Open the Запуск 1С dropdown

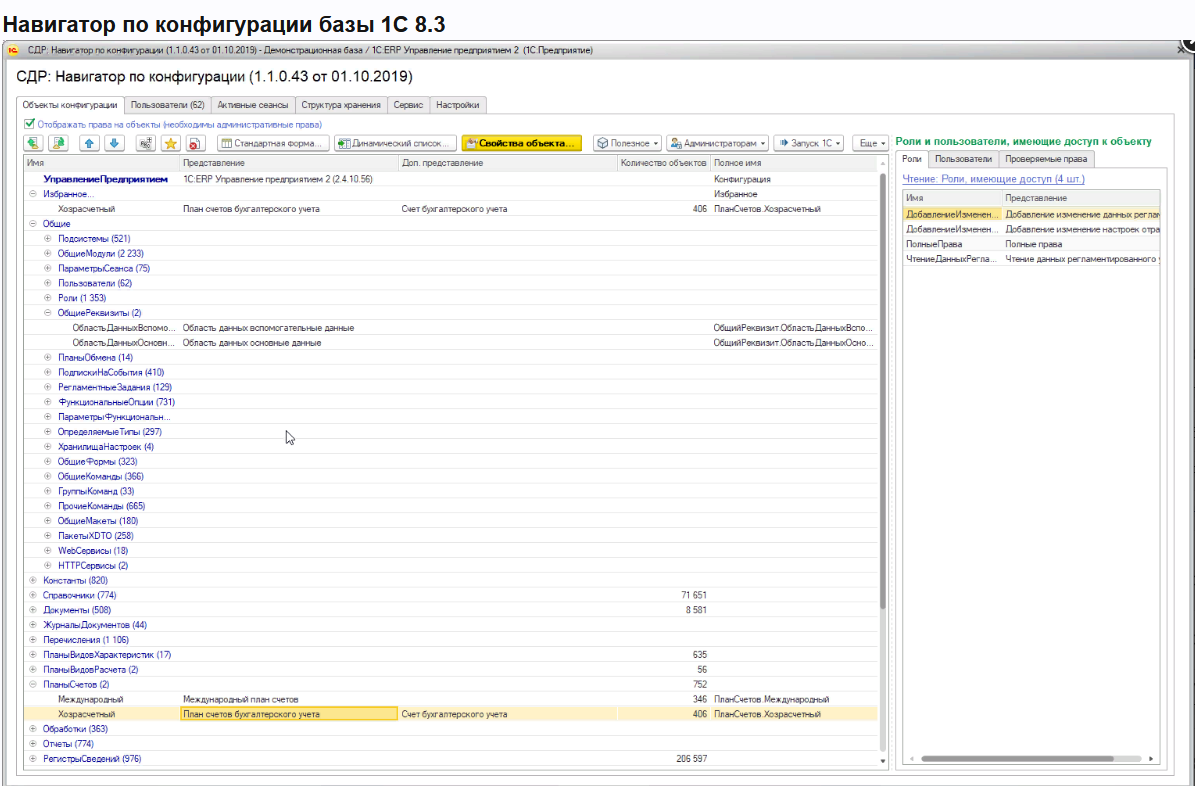tap(809, 143)
